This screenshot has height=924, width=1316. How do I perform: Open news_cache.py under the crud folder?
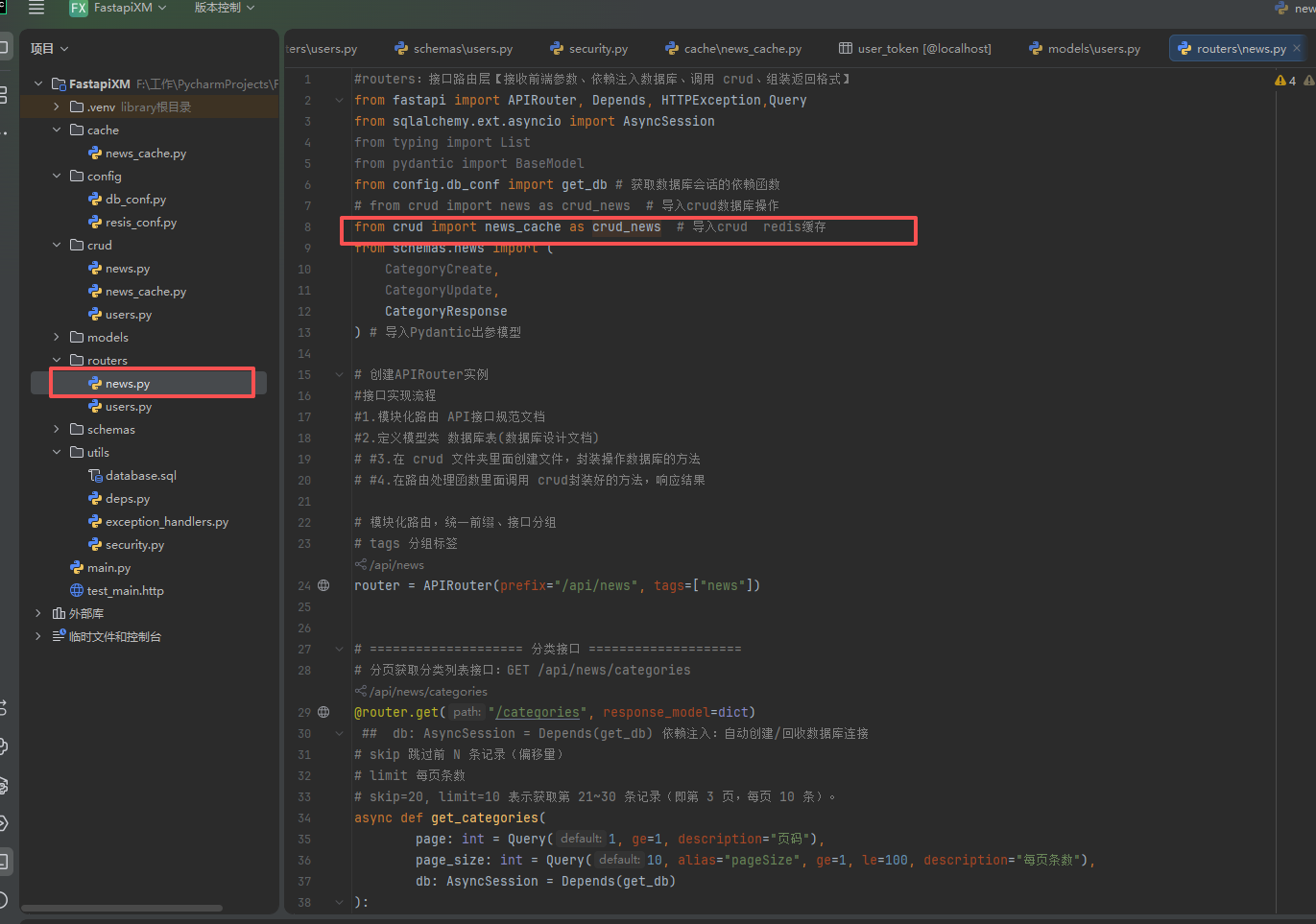(146, 292)
